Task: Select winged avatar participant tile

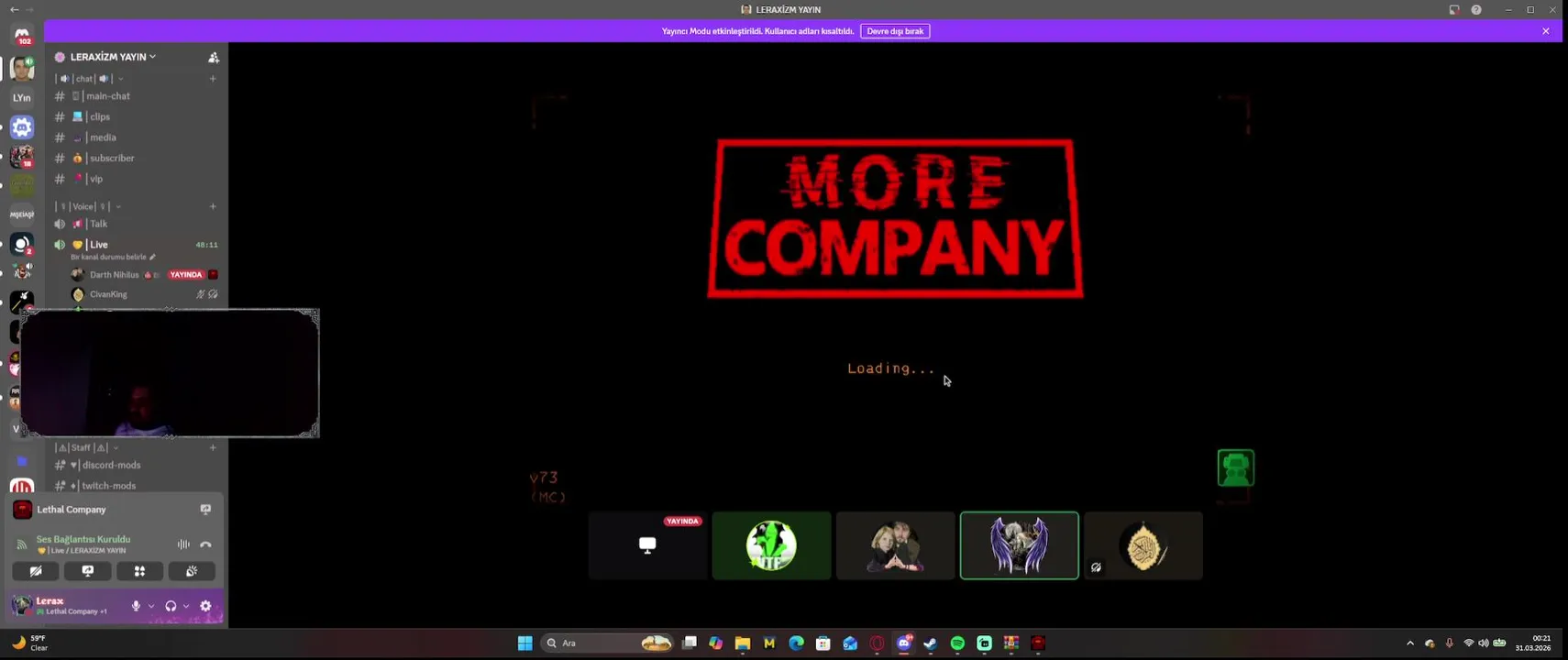Action: 1019,545
